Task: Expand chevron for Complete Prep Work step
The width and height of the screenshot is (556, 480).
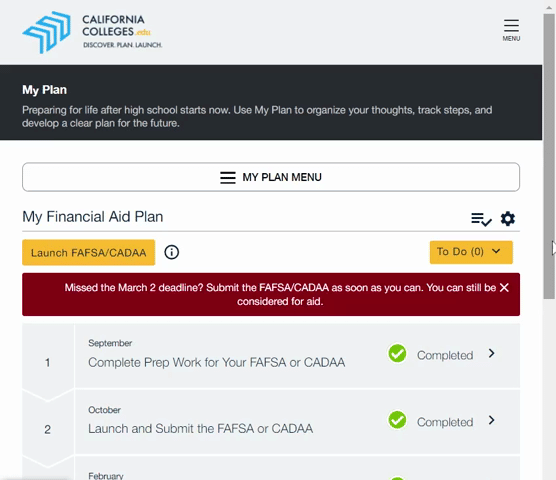Action: (x=491, y=353)
